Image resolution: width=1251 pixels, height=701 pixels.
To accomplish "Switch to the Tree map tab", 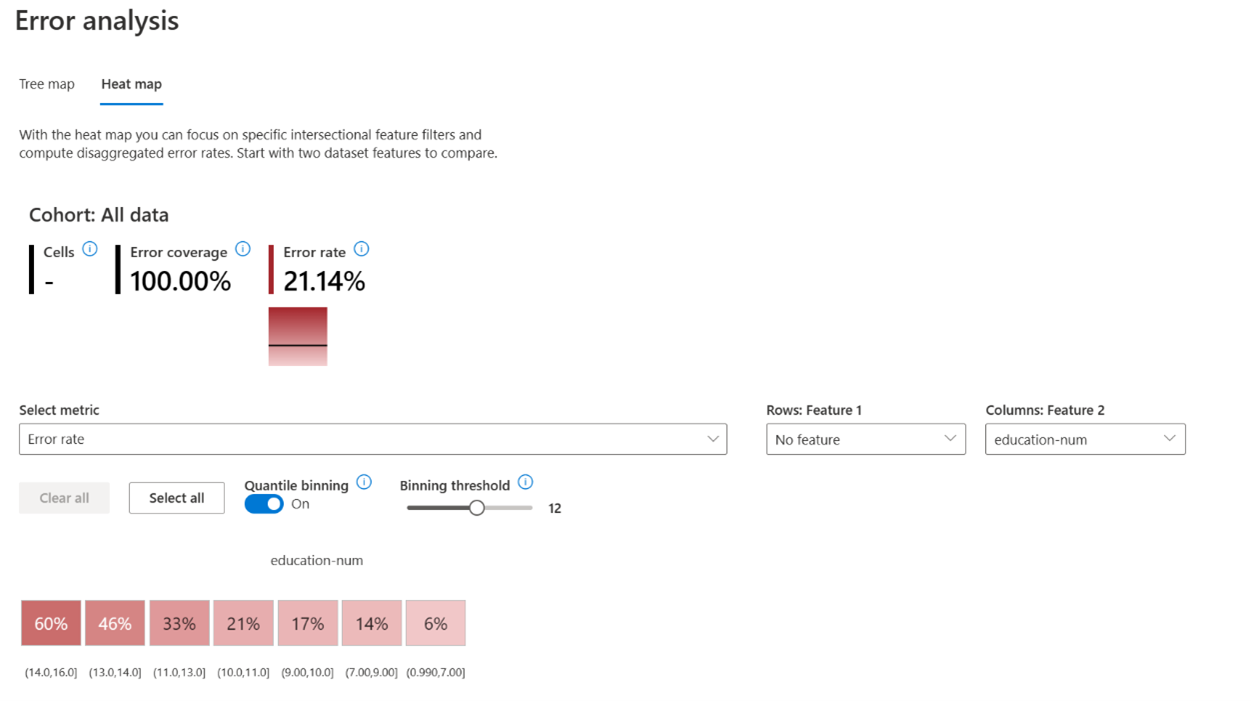I will (46, 84).
